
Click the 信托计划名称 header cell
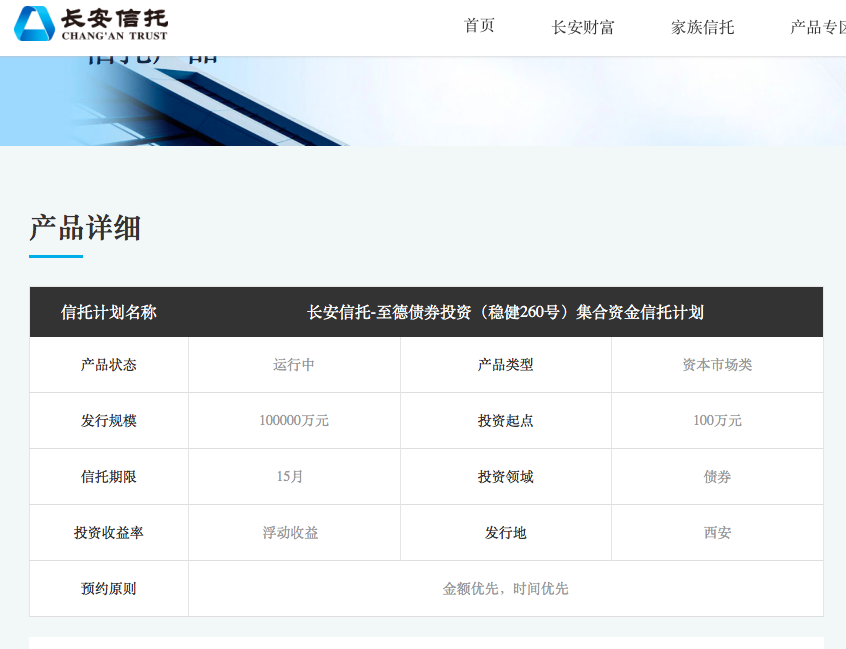[108, 312]
